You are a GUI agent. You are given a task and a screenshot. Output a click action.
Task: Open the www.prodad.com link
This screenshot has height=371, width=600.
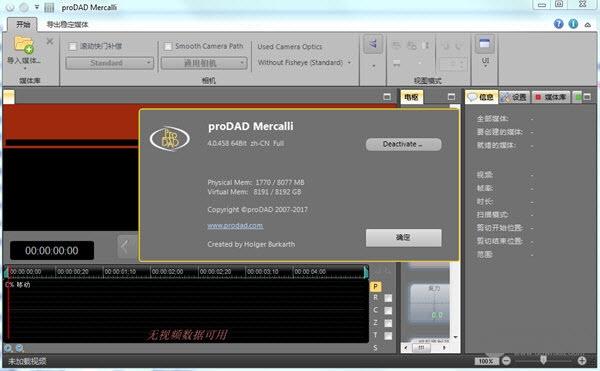235,226
